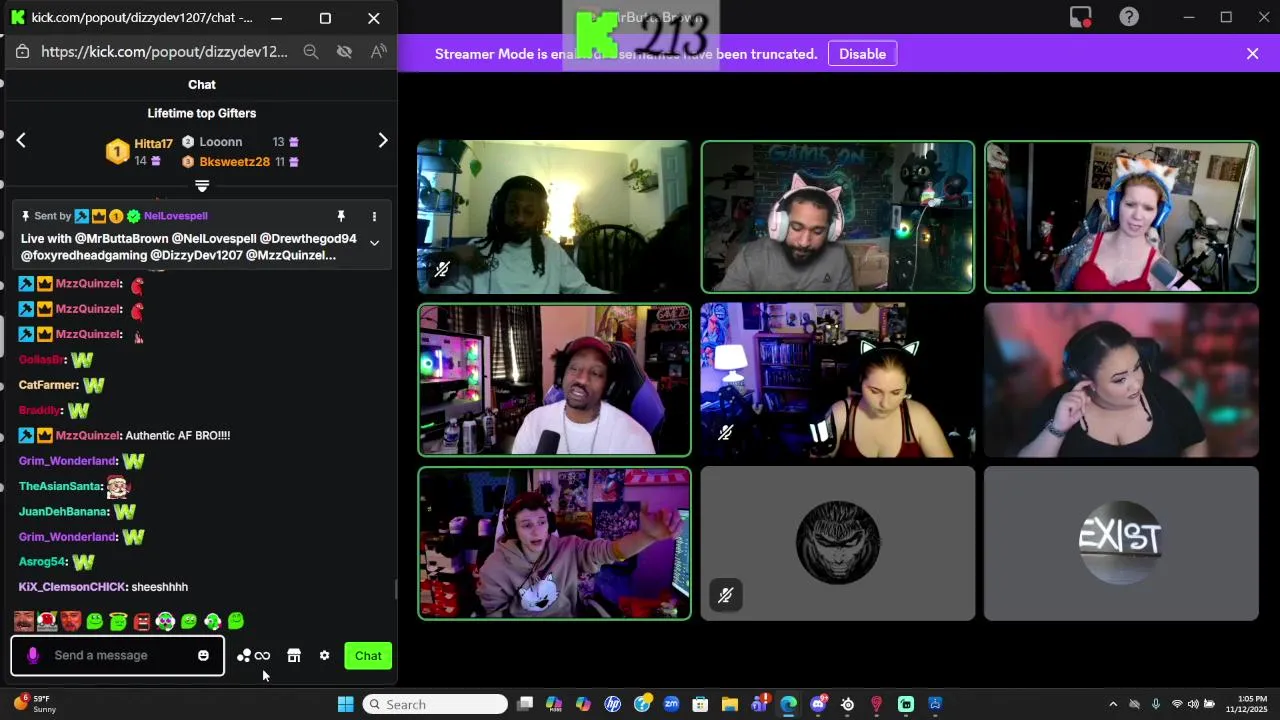Click the URL address field in the popout
The height and width of the screenshot is (720, 1280).
pyautogui.click(x=165, y=52)
